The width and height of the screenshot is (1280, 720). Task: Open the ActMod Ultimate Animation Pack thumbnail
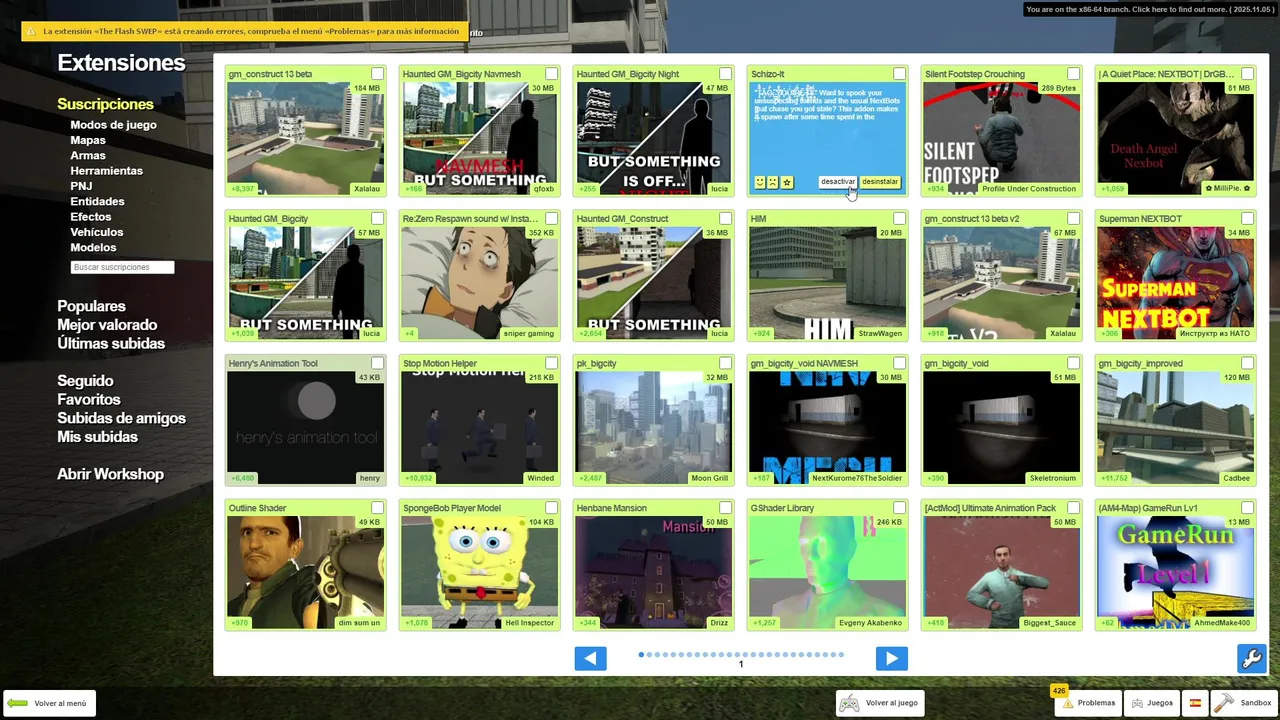tap(1001, 572)
